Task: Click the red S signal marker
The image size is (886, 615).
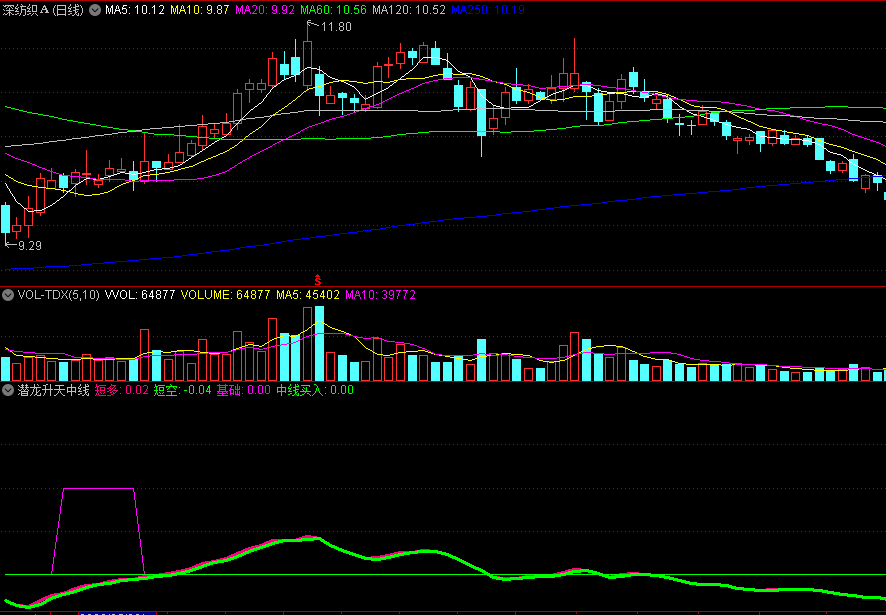Action: pos(318,280)
